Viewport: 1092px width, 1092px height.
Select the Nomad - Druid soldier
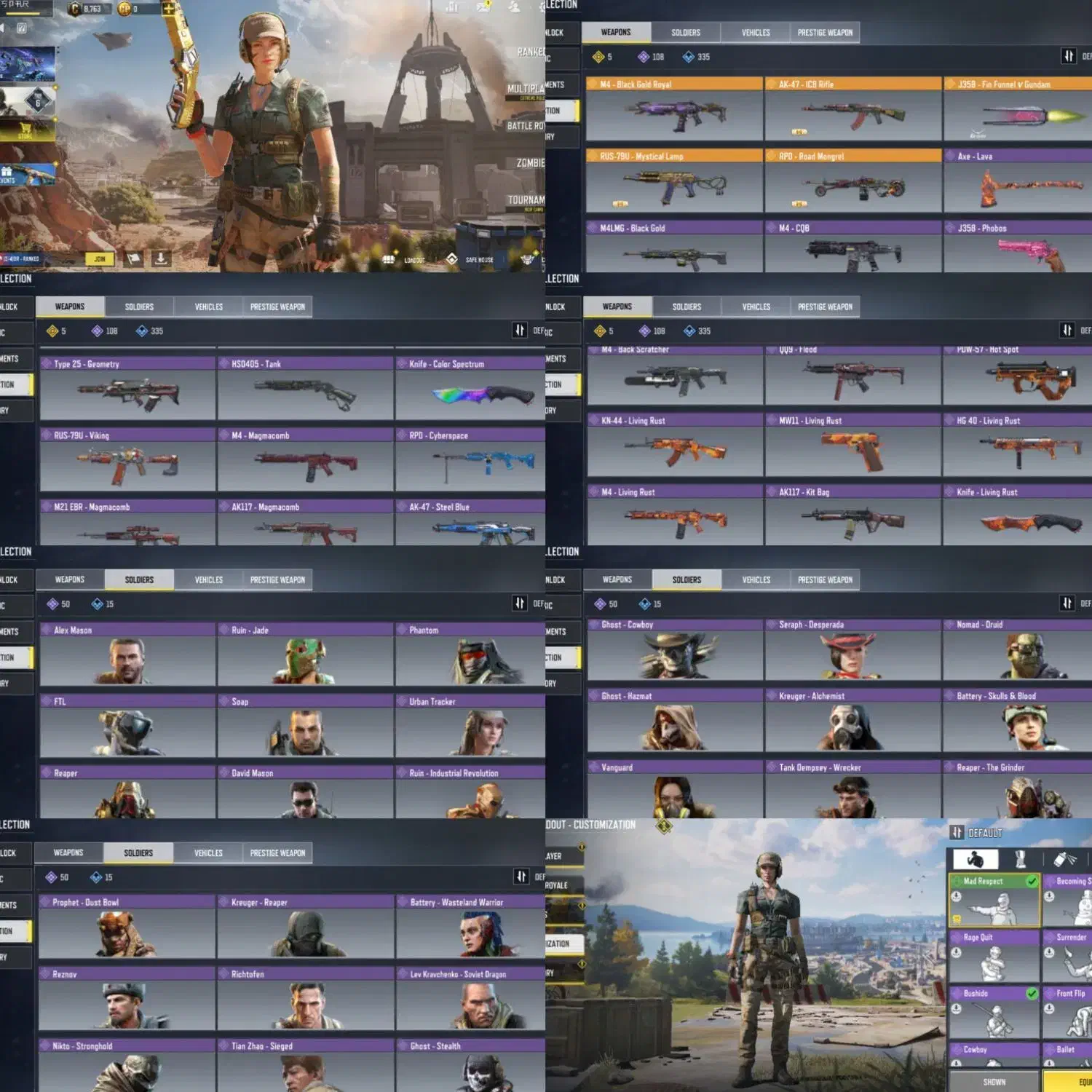1018,649
